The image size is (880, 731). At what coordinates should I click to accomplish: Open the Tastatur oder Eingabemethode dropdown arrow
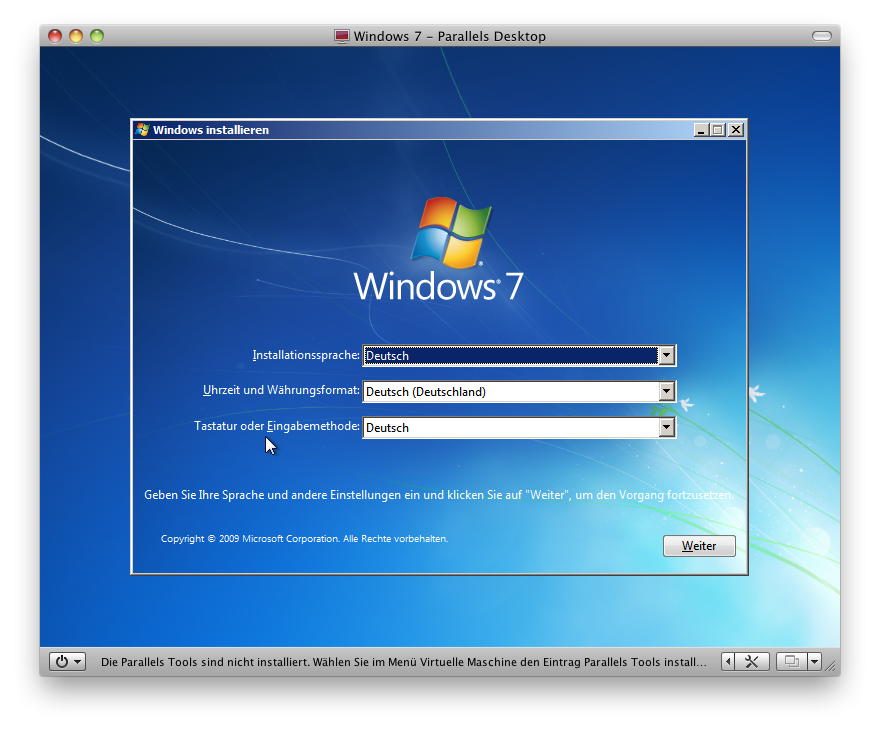click(x=666, y=427)
